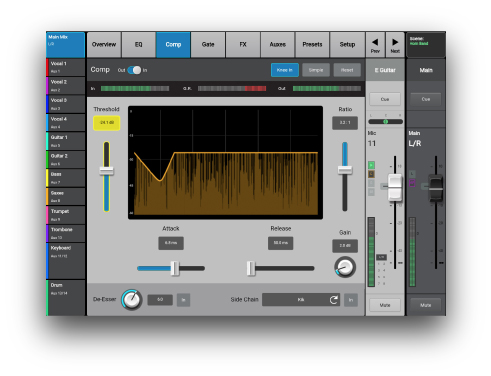Click the Main L/R fader cap
Screen dimensions: 491x376
436,188
